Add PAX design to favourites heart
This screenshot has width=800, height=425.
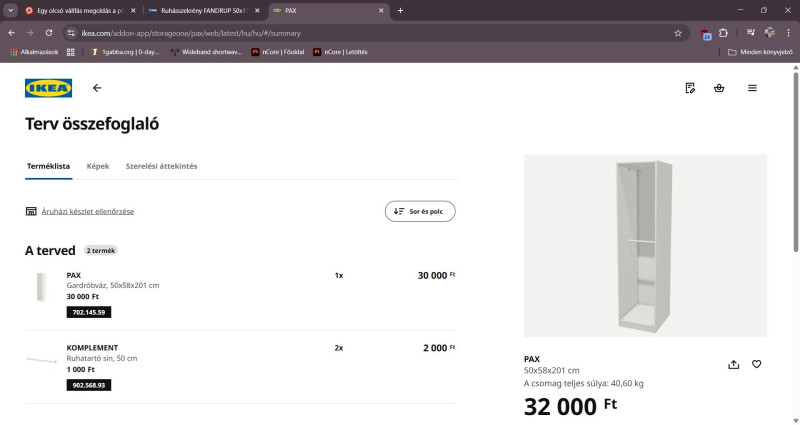click(x=757, y=364)
